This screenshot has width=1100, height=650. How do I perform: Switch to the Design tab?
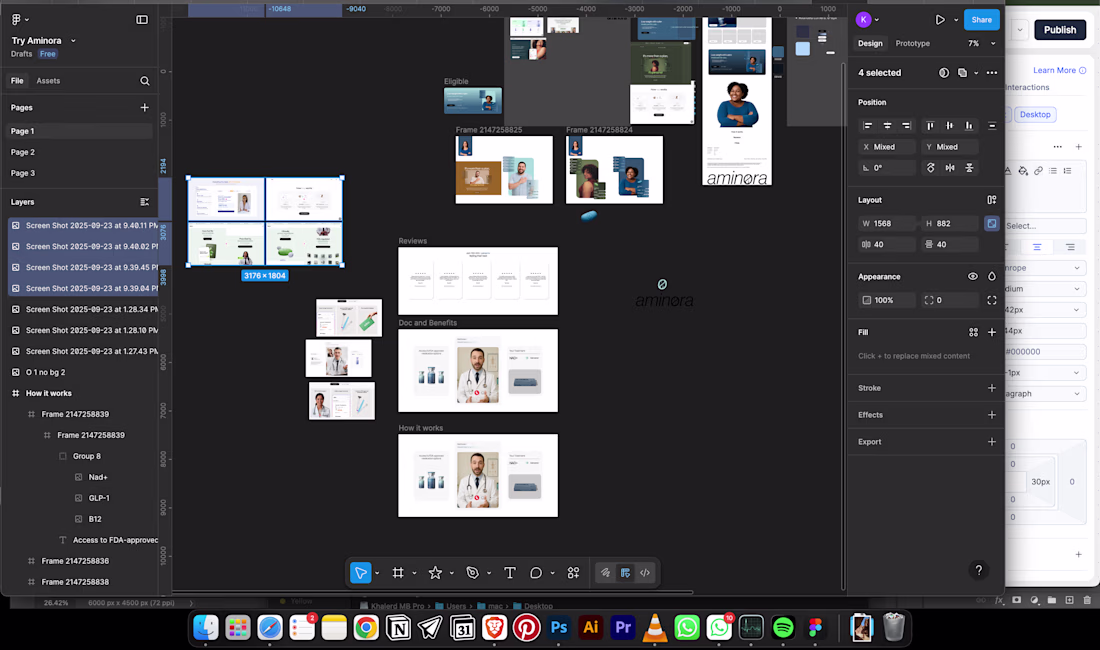[x=870, y=43]
